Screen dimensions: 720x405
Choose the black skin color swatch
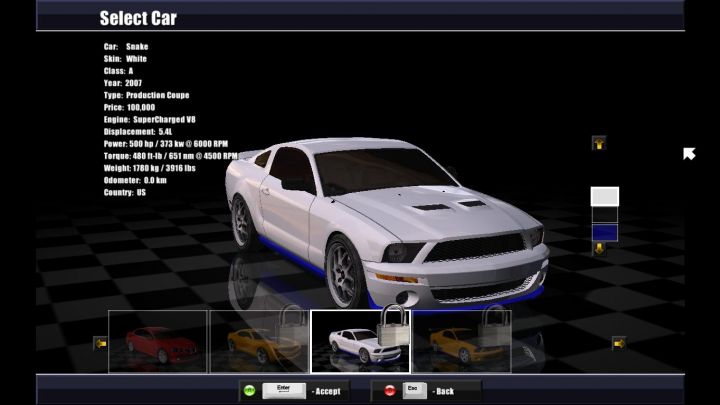(x=604, y=215)
